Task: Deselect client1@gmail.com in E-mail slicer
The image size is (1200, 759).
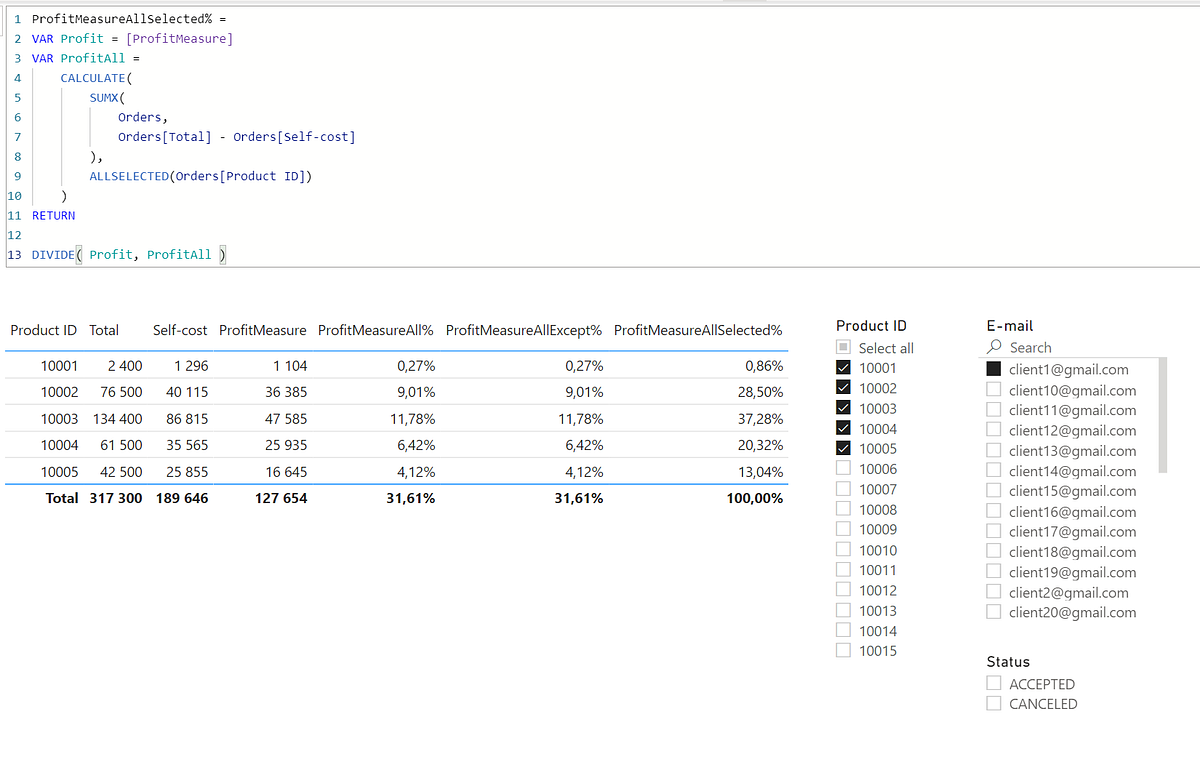Action: point(993,368)
